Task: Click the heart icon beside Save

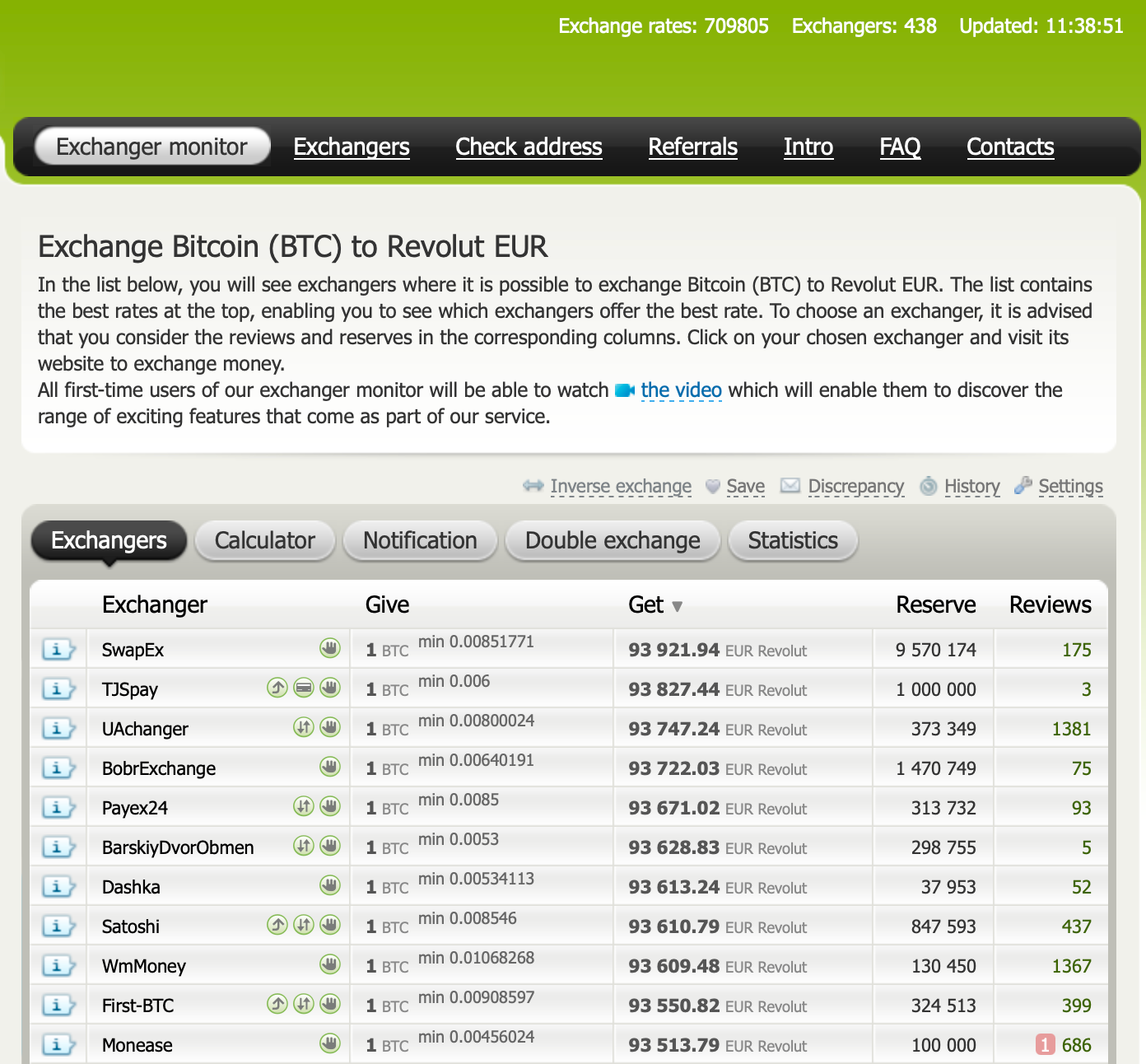Action: tap(713, 487)
